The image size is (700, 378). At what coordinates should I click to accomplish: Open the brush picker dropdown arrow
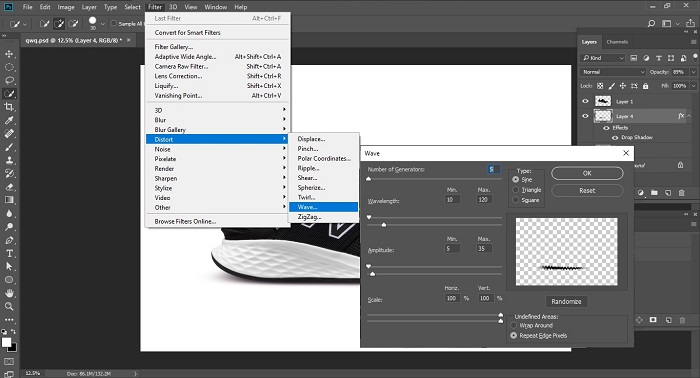coord(103,24)
